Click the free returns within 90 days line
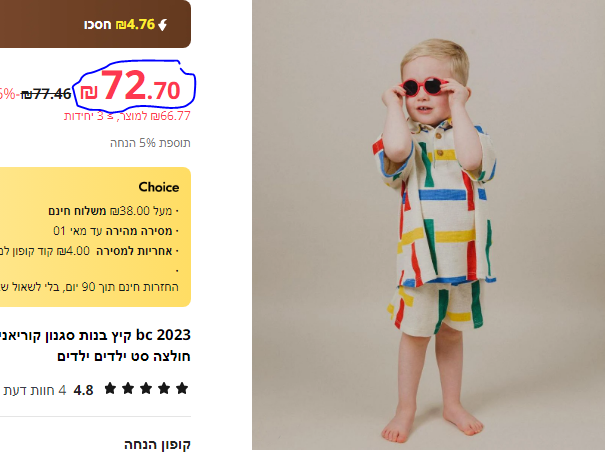 (89, 287)
